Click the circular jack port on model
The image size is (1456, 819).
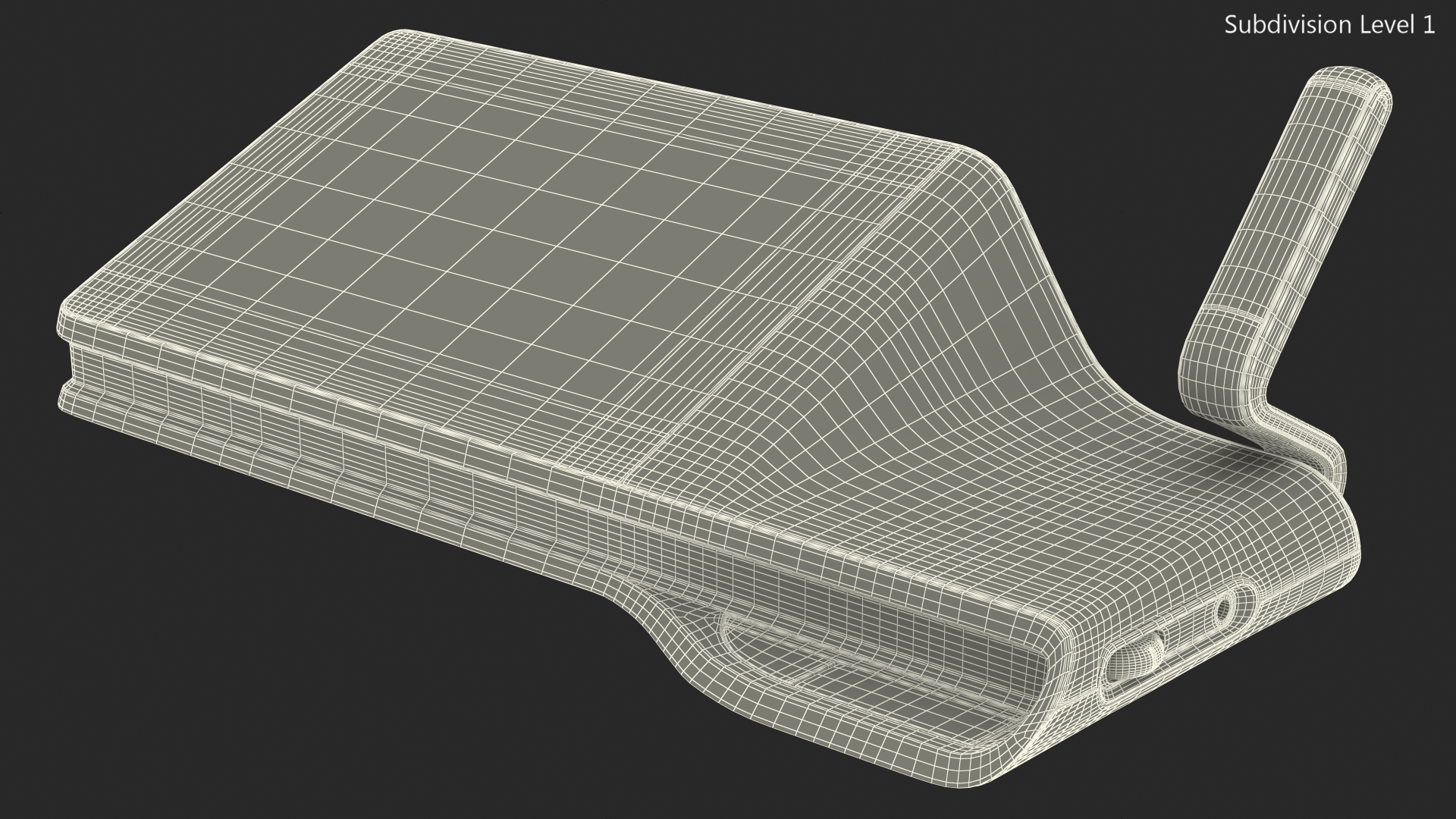[x=1223, y=608]
